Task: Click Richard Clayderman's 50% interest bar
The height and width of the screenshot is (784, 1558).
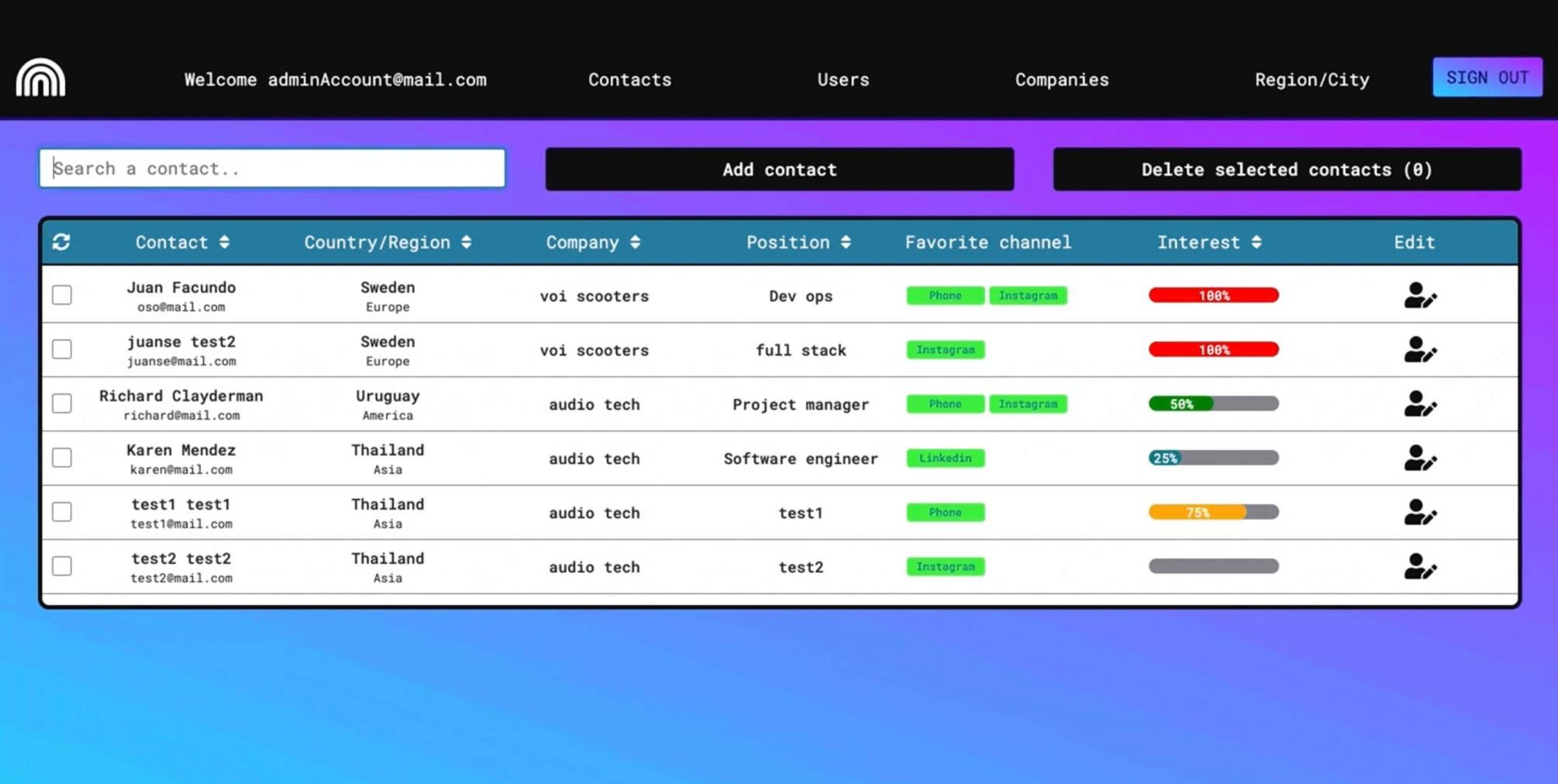Action: (x=1214, y=404)
